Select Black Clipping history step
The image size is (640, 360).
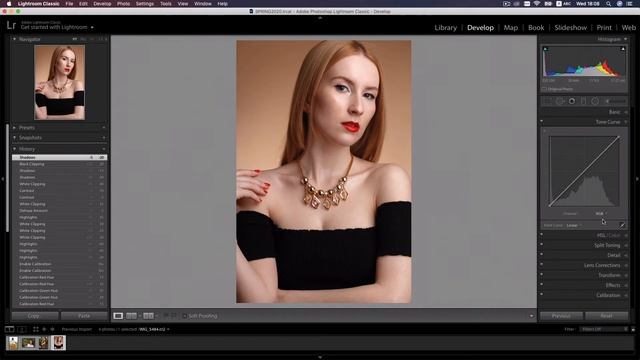coord(60,164)
